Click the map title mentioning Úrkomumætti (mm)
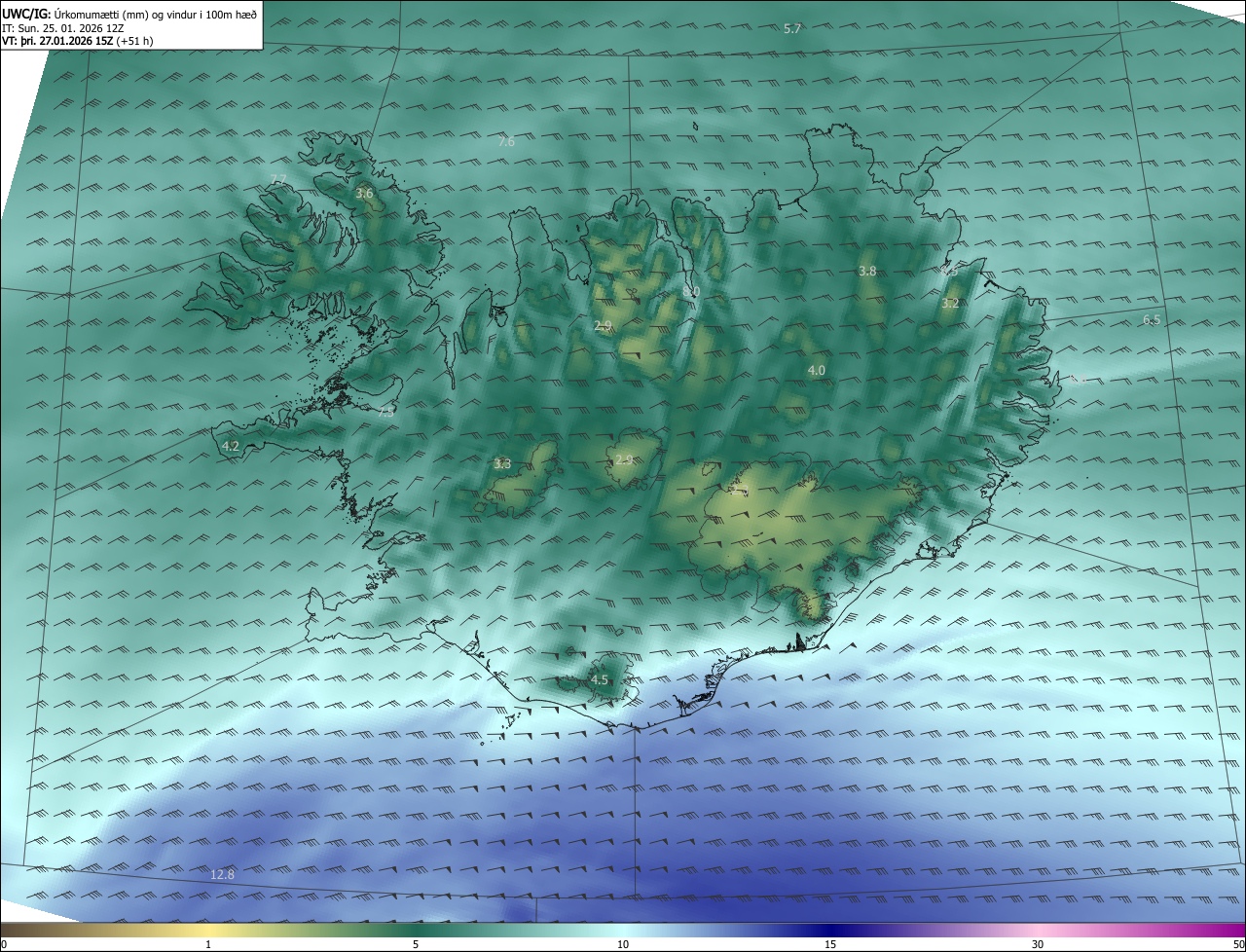This screenshot has width=1246, height=952. click(129, 13)
